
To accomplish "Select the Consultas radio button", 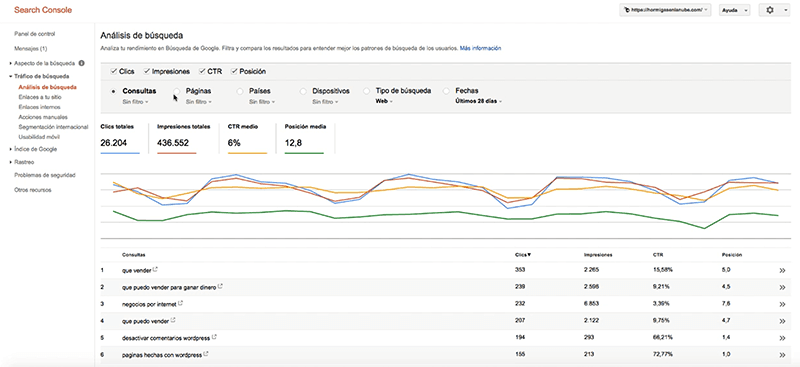I will pyautogui.click(x=113, y=91).
